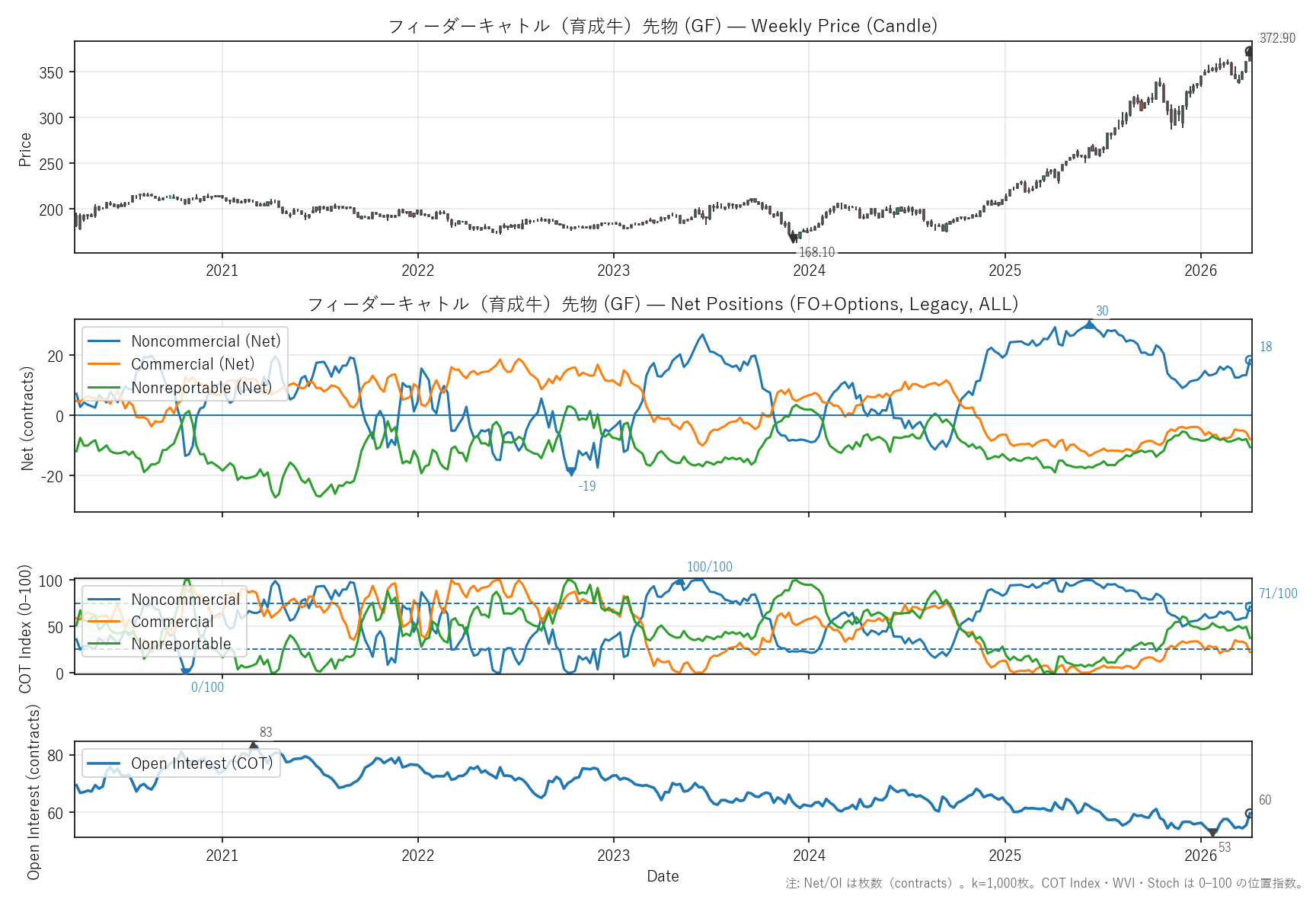Click the Noncommercial net trough marker labeled -19
Viewport: 1316px width, 899px height.
pos(571,472)
